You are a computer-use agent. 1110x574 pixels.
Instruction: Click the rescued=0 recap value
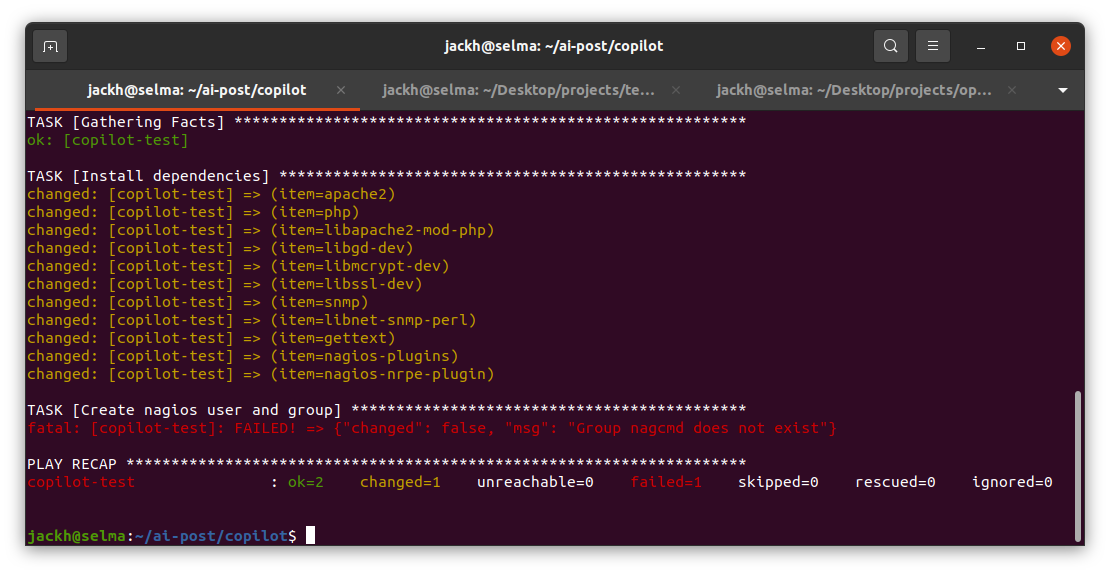(895, 482)
